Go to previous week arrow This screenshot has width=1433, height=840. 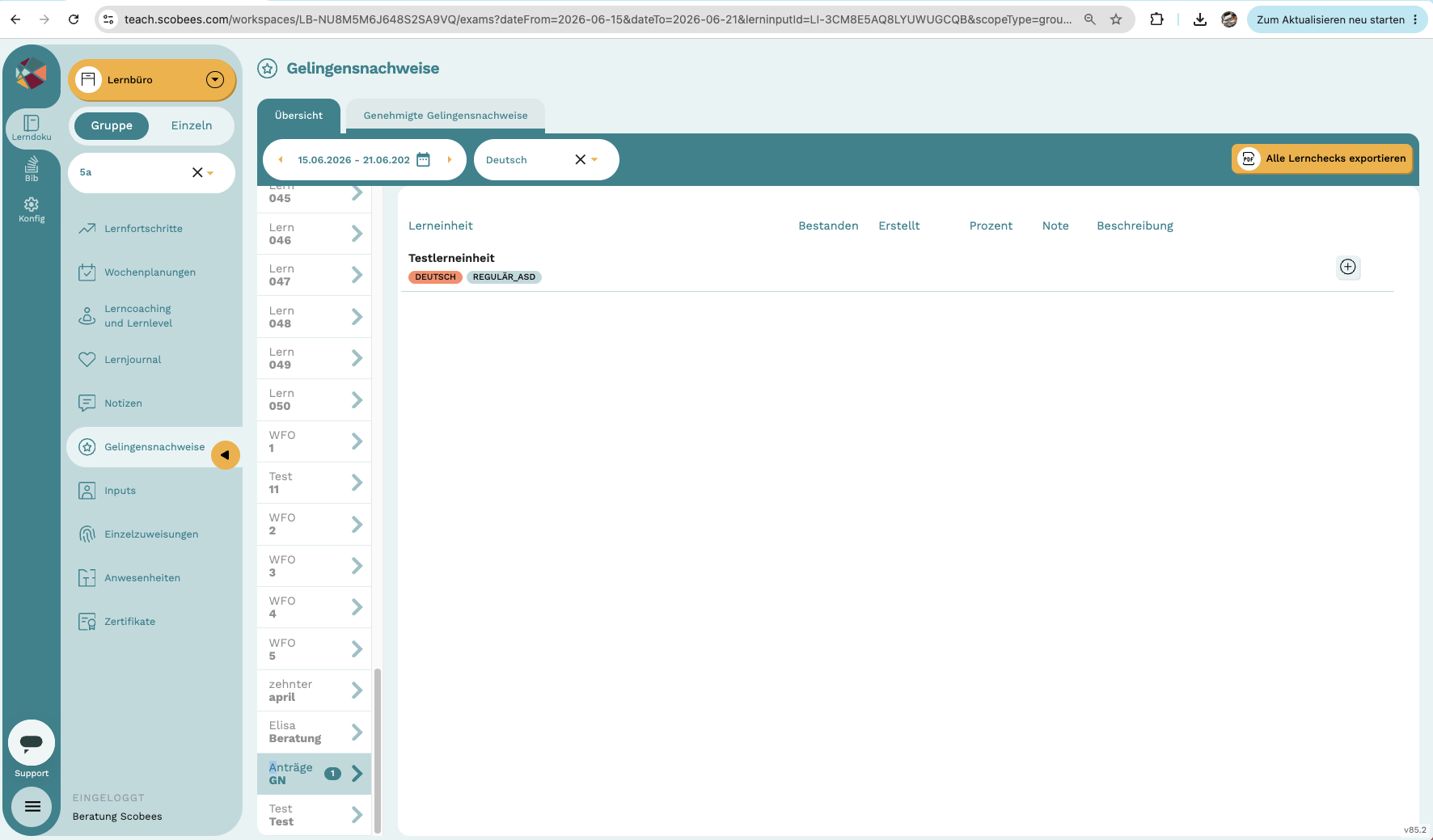coord(281,160)
